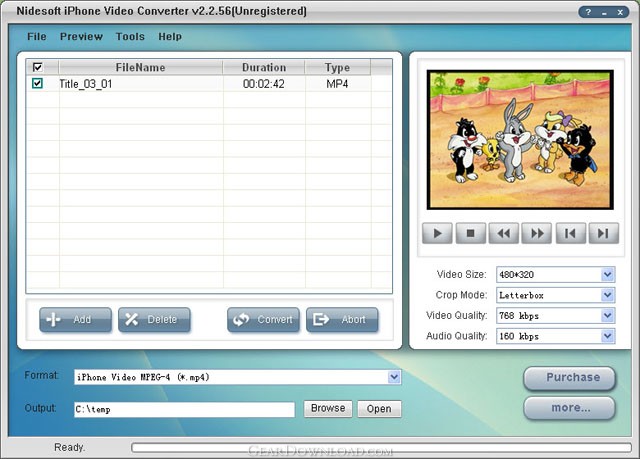
Task: Skip to next track in preview
Action: click(604, 233)
